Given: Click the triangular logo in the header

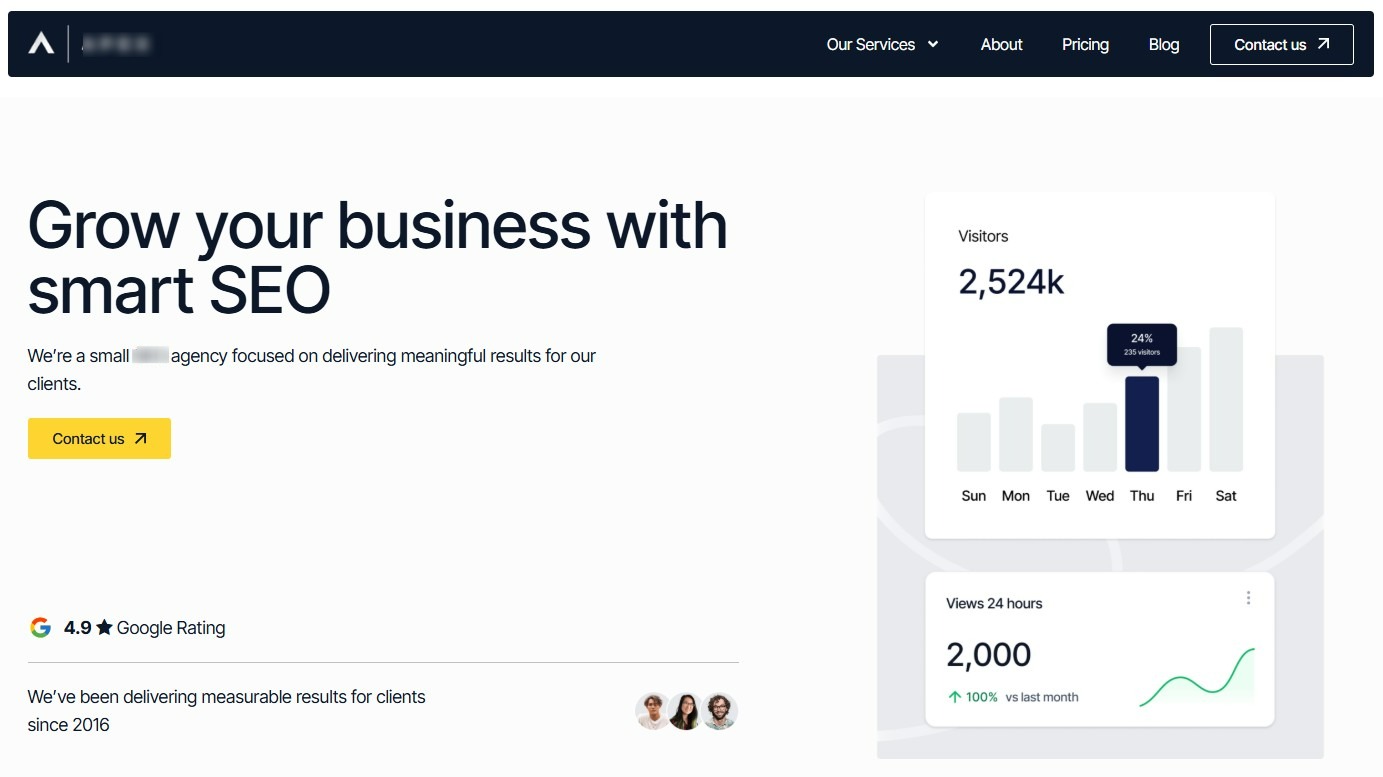Looking at the screenshot, I should point(41,44).
